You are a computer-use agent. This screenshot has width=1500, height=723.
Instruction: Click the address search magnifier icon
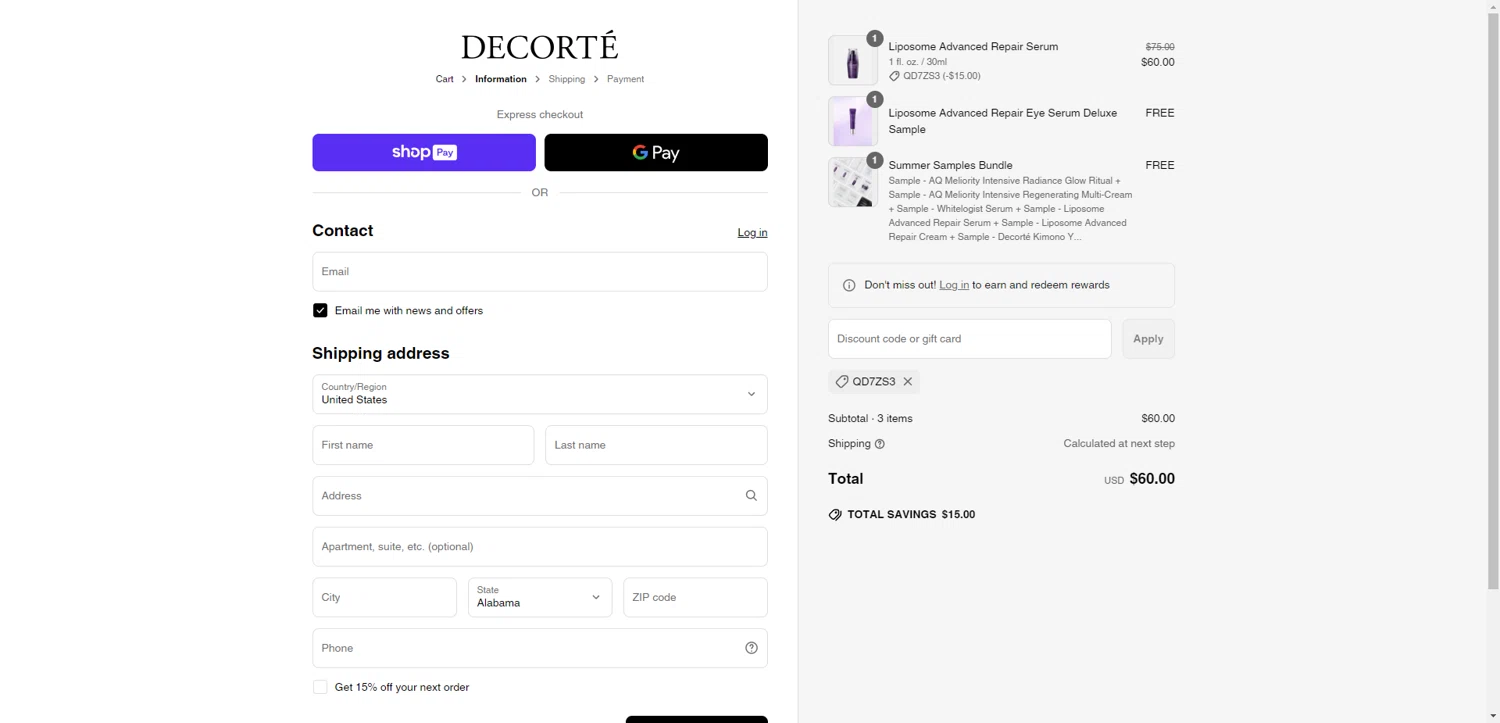pyautogui.click(x=751, y=495)
